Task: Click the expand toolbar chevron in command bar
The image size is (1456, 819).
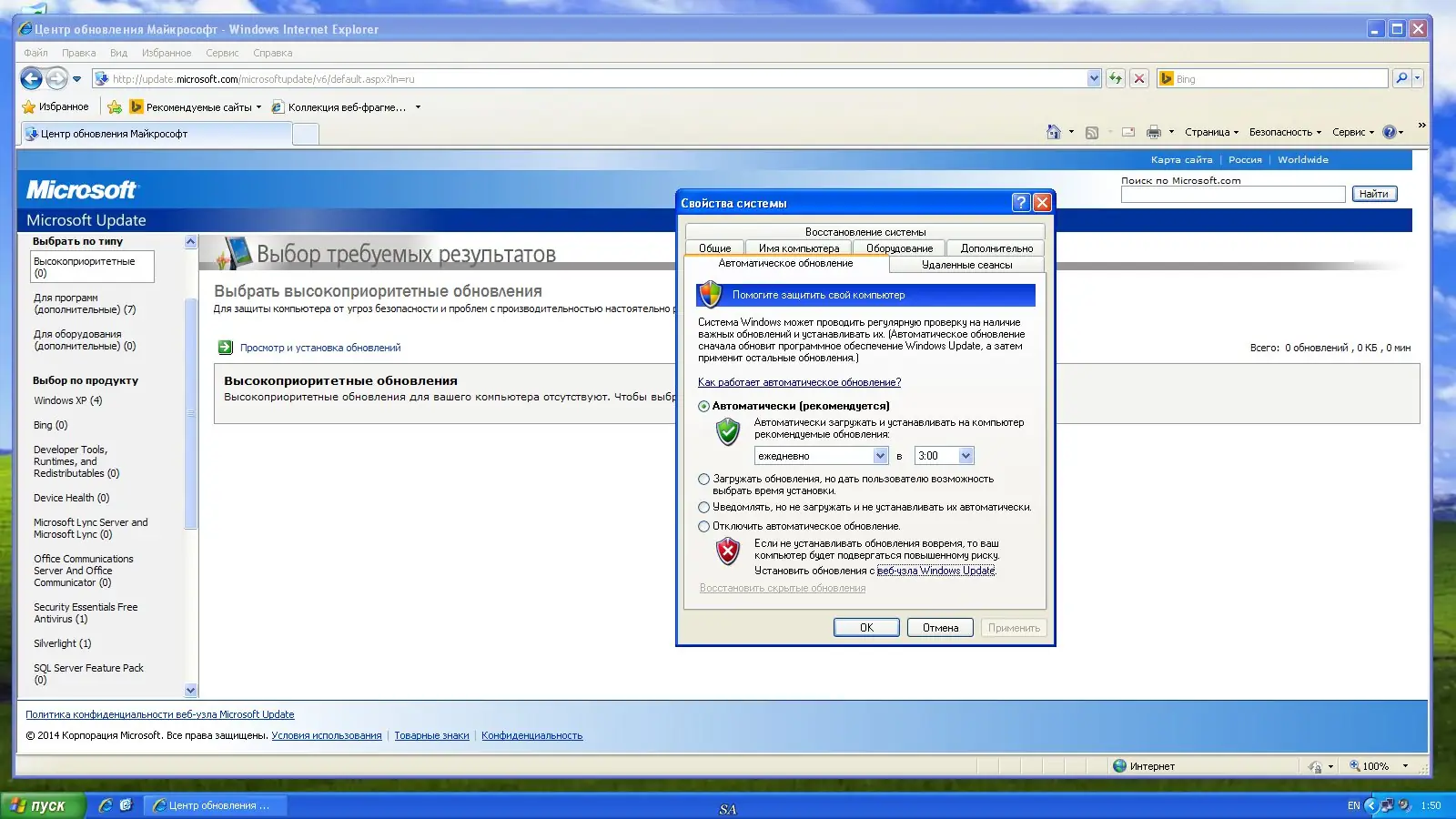Action: [x=1421, y=126]
